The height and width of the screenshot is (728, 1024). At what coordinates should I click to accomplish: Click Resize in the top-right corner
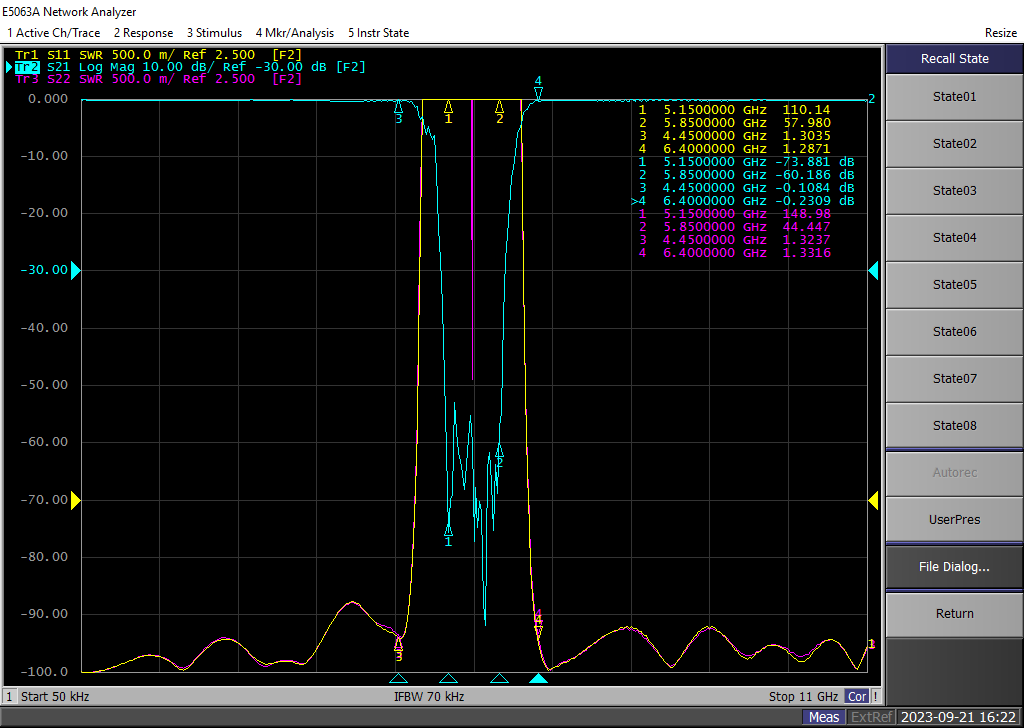(x=1000, y=33)
